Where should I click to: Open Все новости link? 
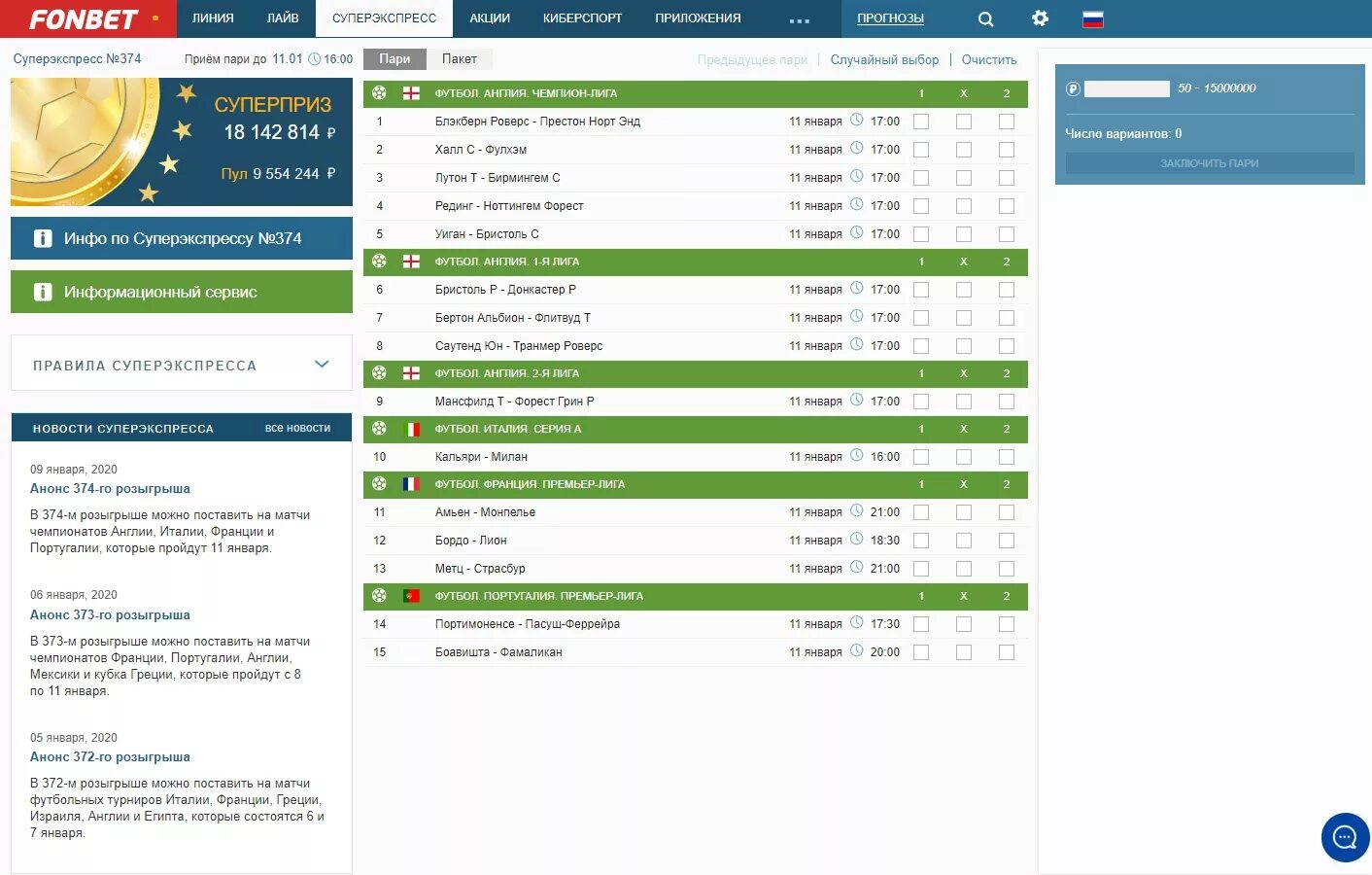pyautogui.click(x=297, y=428)
